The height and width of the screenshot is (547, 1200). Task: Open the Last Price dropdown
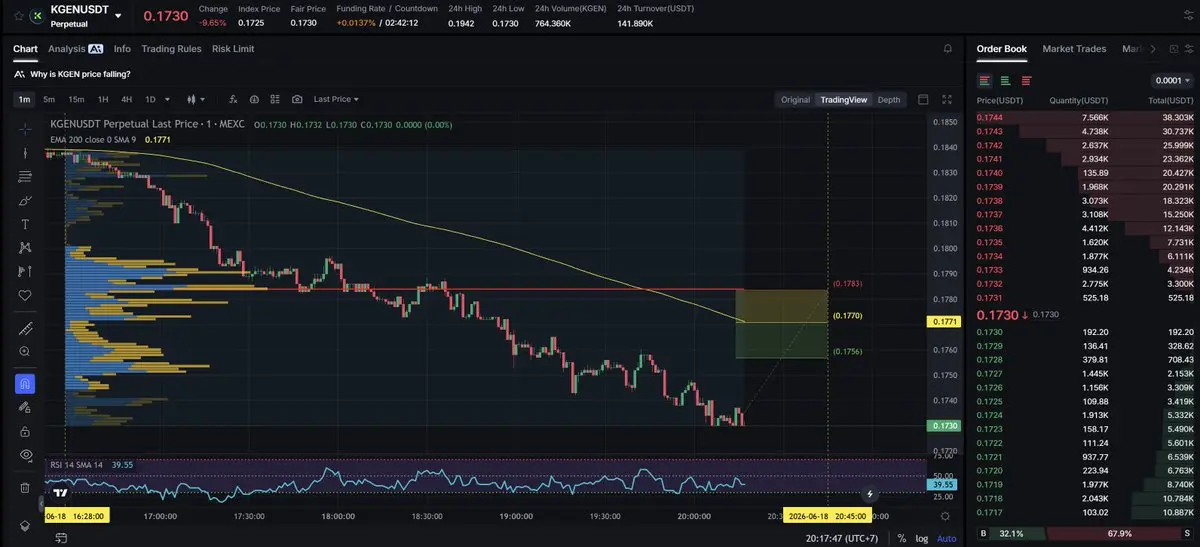(336, 99)
